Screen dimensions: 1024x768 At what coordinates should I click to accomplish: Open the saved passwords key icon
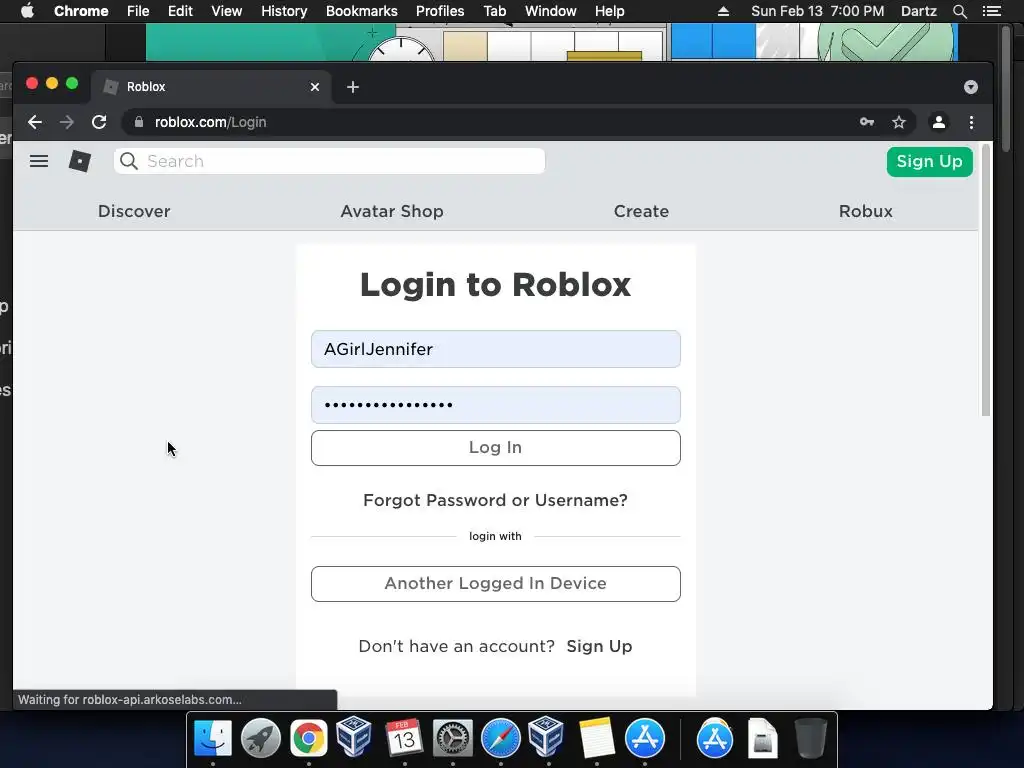click(x=867, y=122)
